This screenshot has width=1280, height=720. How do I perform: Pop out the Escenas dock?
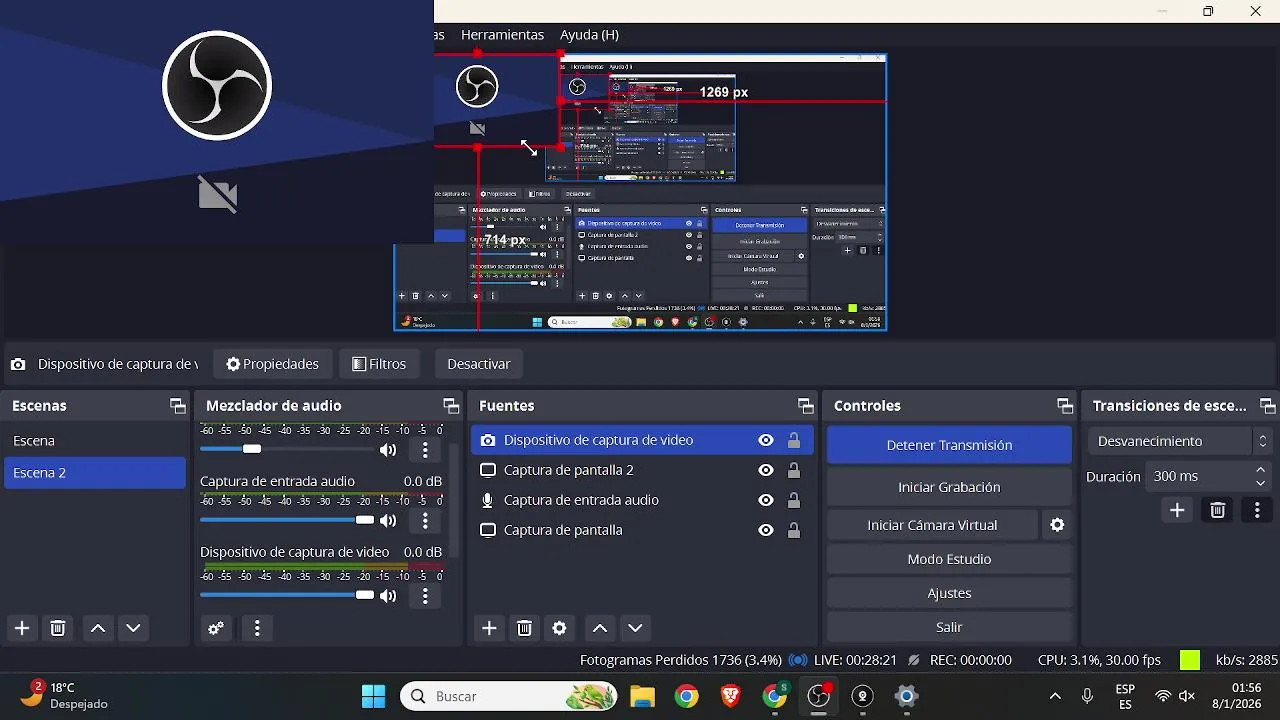[x=178, y=406]
